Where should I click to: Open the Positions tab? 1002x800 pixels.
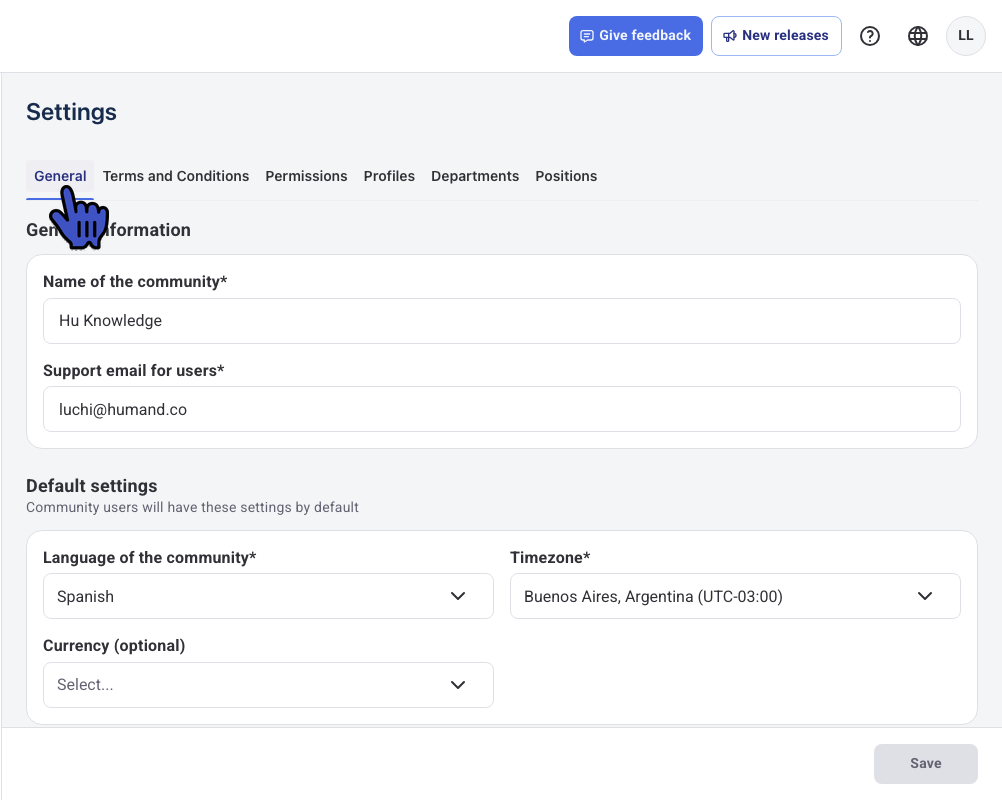tap(566, 176)
